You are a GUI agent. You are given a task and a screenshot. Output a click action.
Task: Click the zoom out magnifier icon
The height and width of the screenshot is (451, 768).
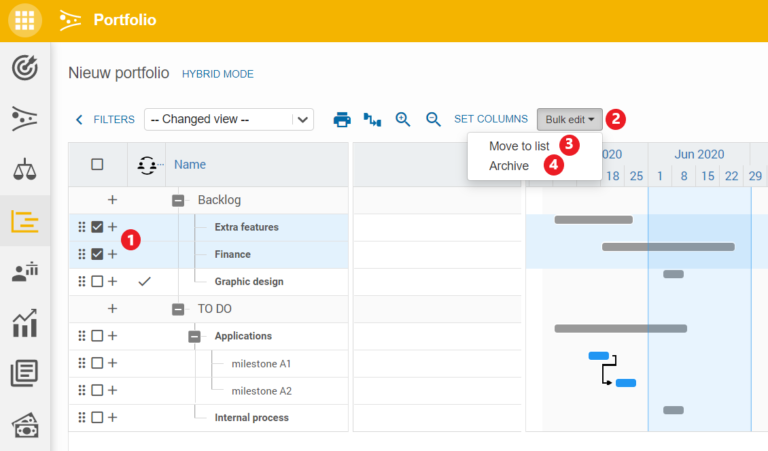pos(433,119)
